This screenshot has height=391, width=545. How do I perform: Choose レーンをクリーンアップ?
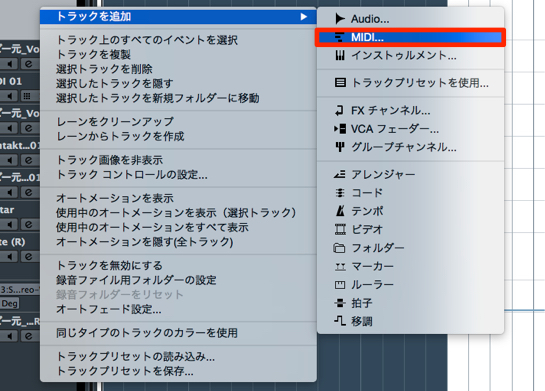tap(178, 122)
